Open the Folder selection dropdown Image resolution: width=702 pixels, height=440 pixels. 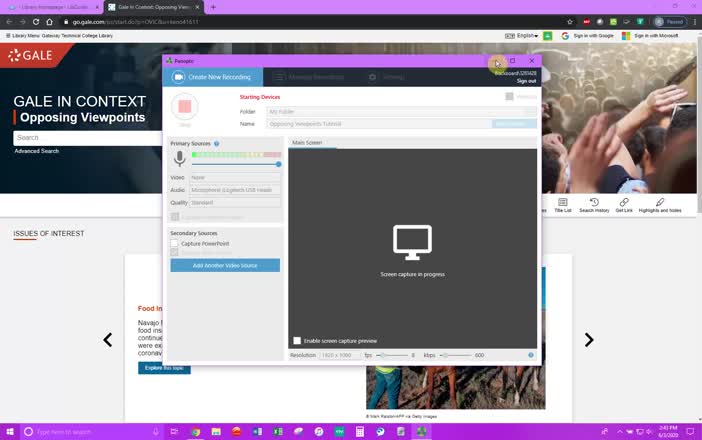(400, 112)
